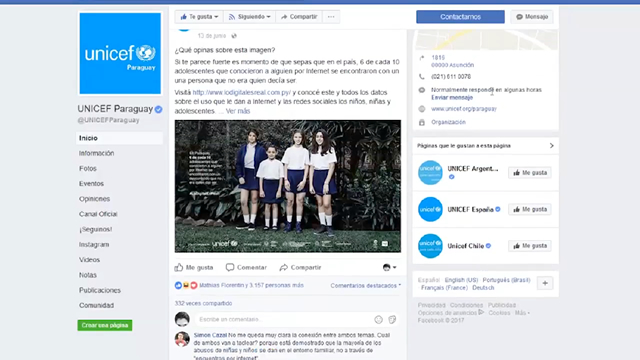Click the Contactarnos button
Image resolution: width=640 pixels, height=360 pixels.
point(460,17)
